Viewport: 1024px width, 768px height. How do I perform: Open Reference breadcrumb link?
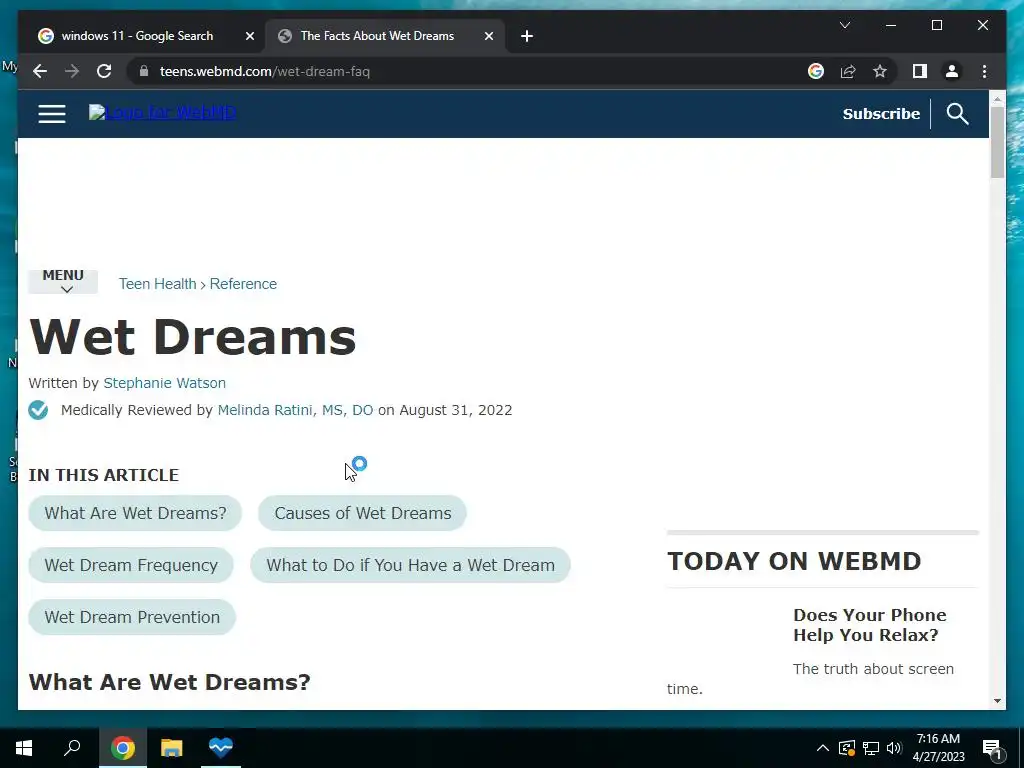243,284
